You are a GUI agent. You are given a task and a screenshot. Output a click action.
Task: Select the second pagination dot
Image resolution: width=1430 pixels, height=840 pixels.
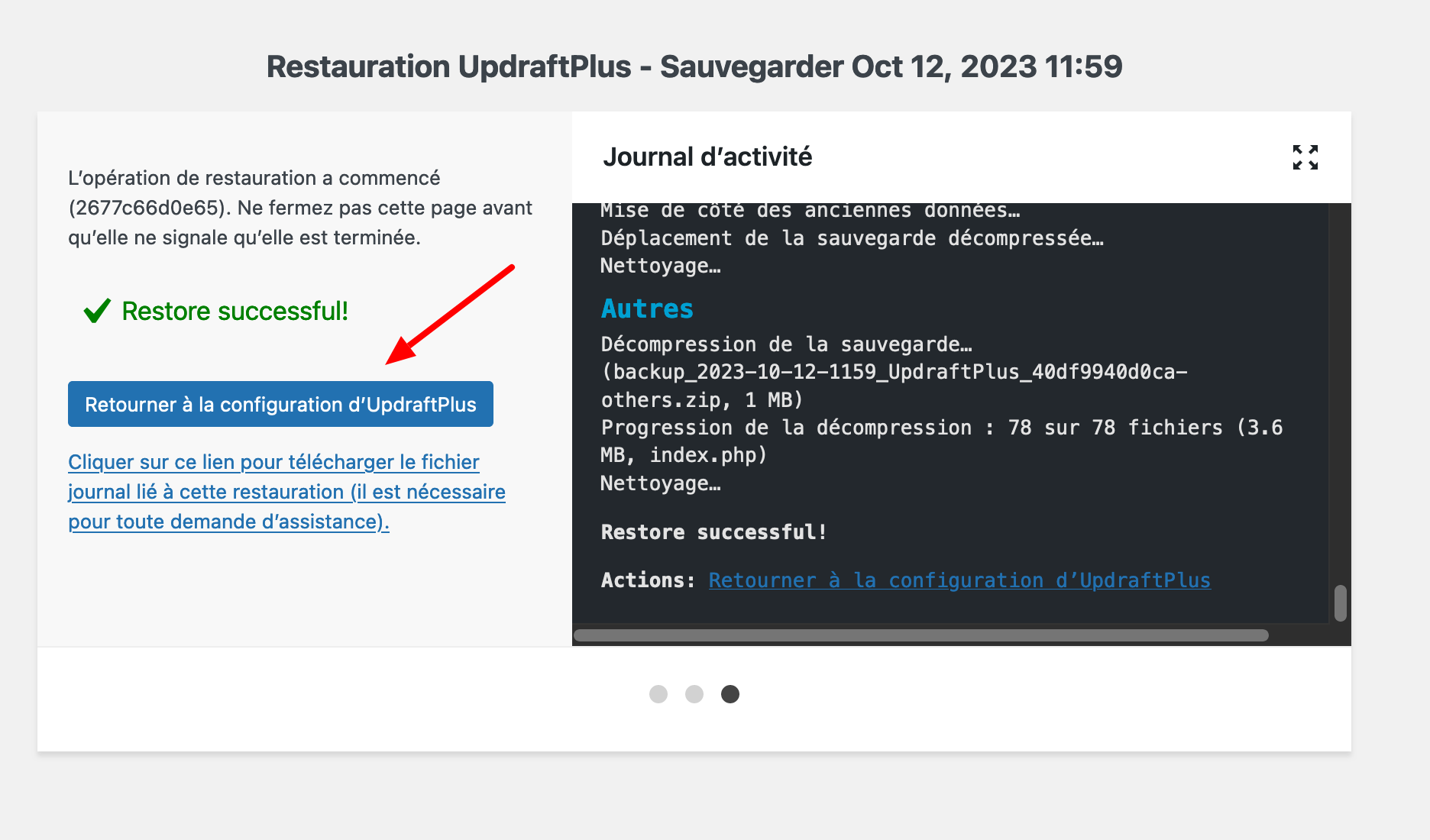coord(694,694)
